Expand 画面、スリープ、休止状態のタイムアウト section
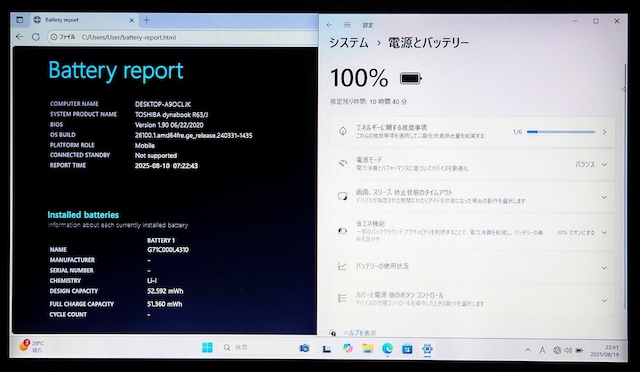 (x=473, y=196)
